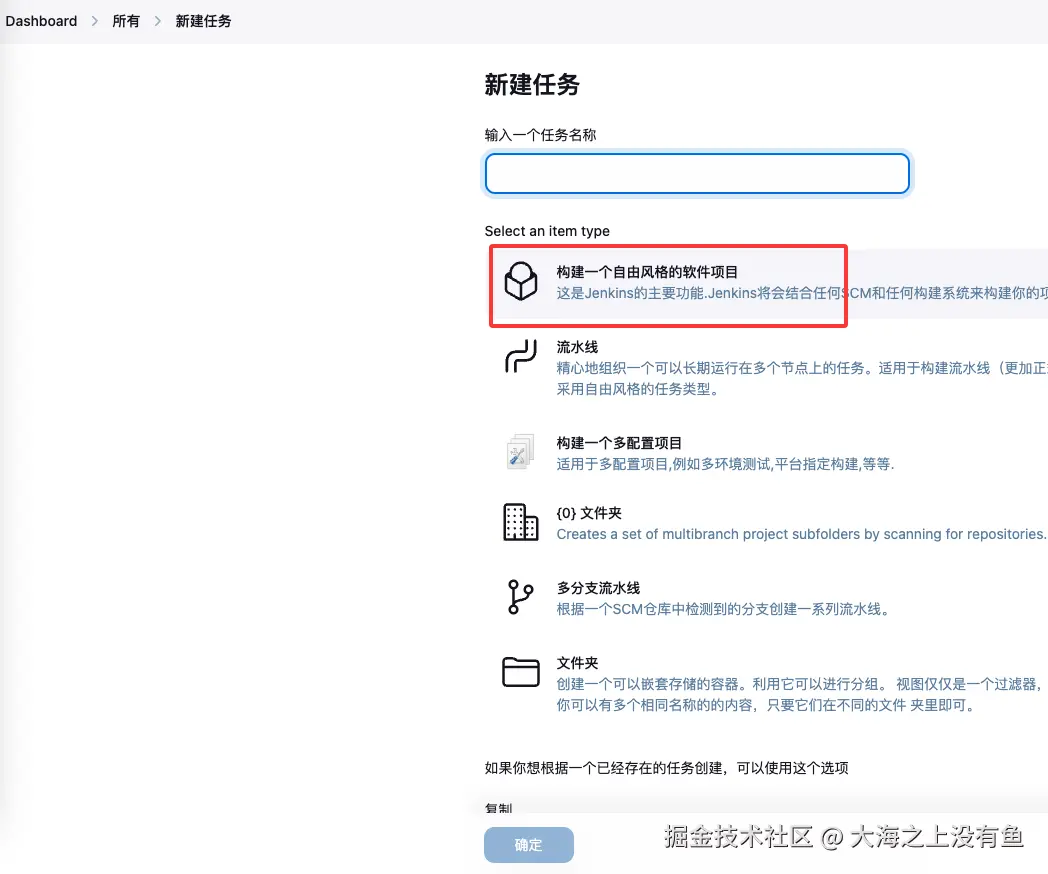1048x874 pixels.
Task: Click the 新建任务 page heading
Action: coord(532,85)
